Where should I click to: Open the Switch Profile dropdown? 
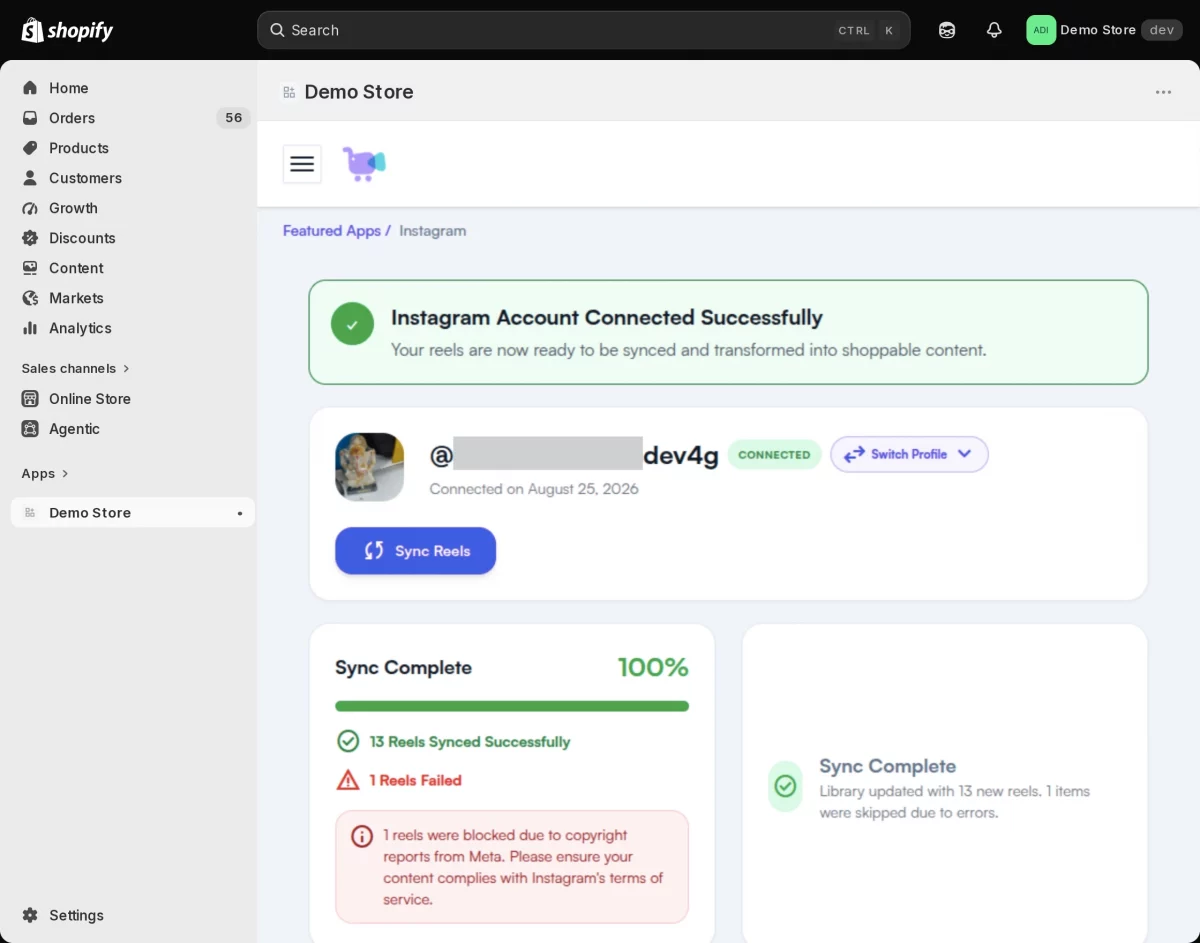(909, 454)
